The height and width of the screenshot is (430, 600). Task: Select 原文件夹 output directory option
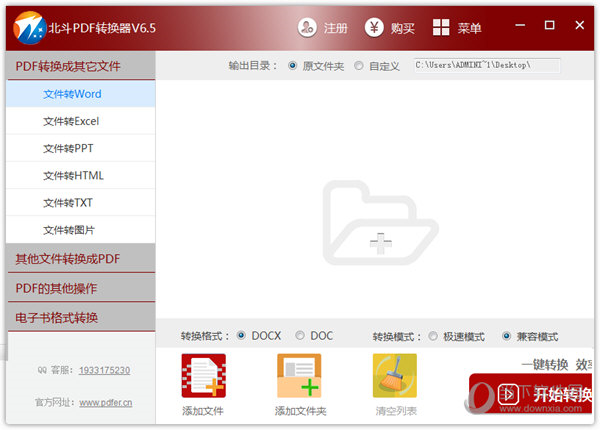(293, 66)
